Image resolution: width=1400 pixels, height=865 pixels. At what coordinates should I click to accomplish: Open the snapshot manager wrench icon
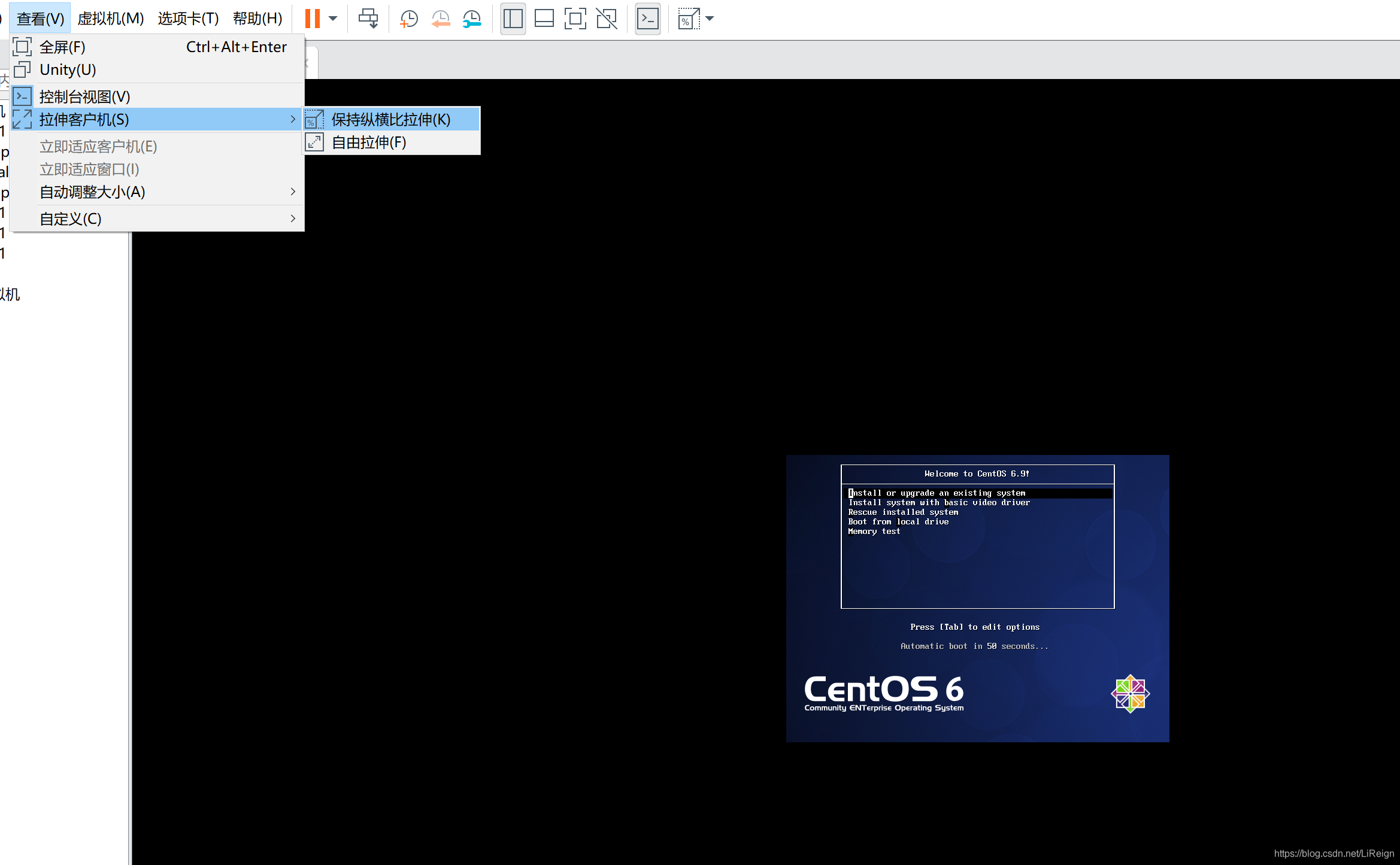(472, 19)
